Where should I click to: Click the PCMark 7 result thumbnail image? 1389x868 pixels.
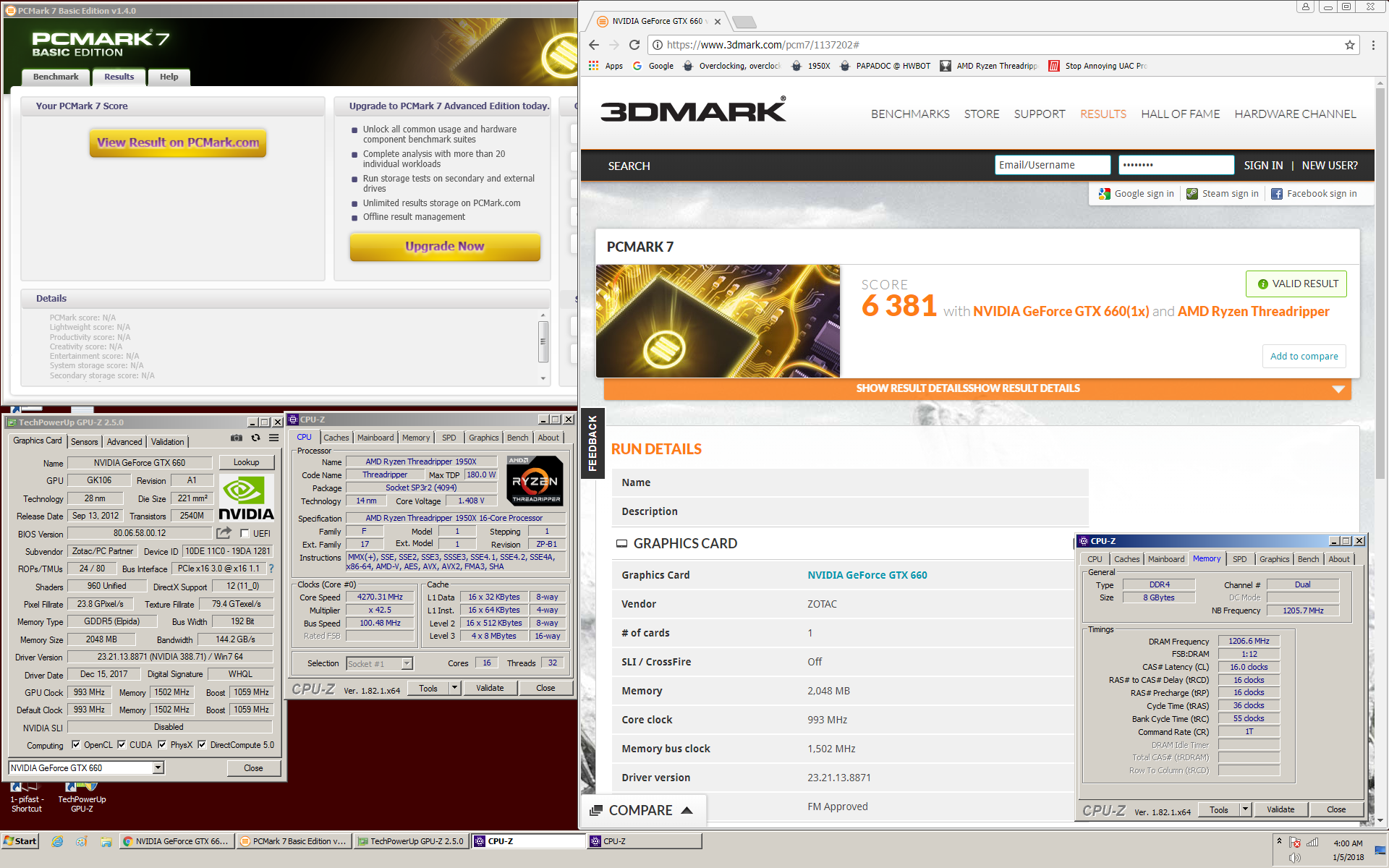(718, 320)
